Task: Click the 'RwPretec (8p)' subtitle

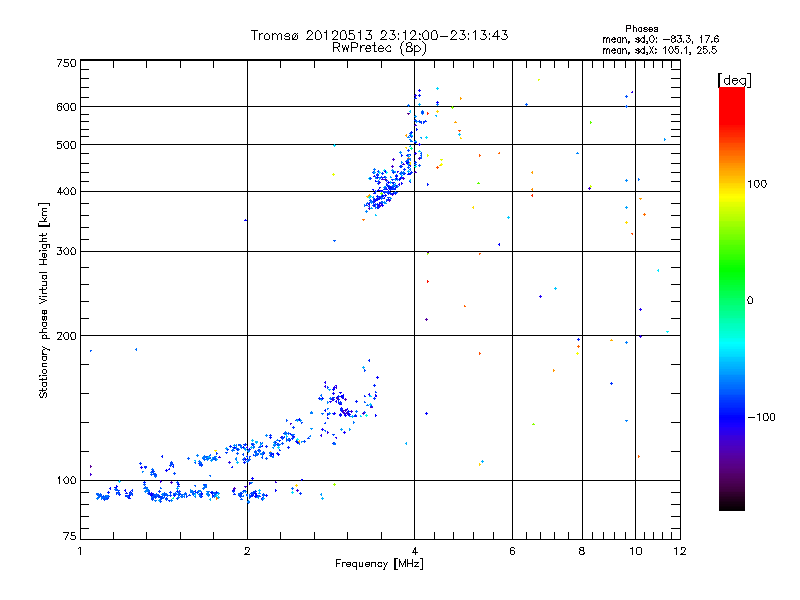Action: pyautogui.click(x=379, y=48)
